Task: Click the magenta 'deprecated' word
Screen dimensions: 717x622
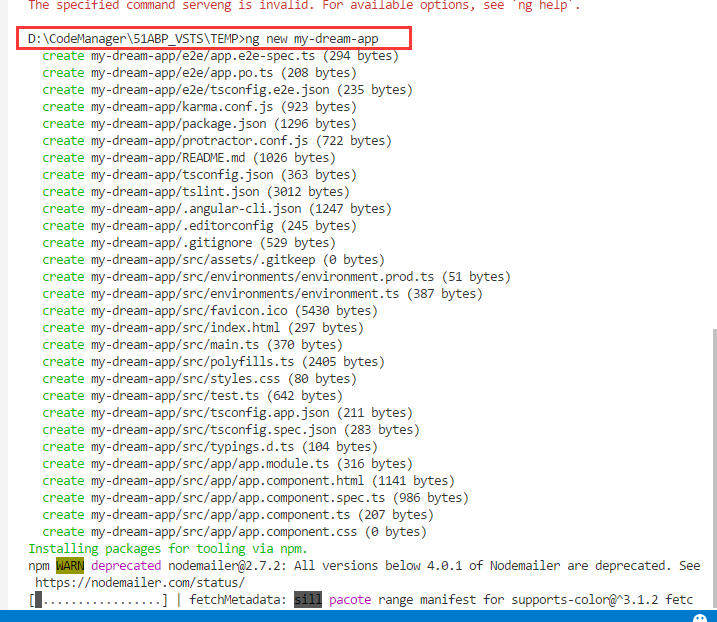Action: click(126, 566)
